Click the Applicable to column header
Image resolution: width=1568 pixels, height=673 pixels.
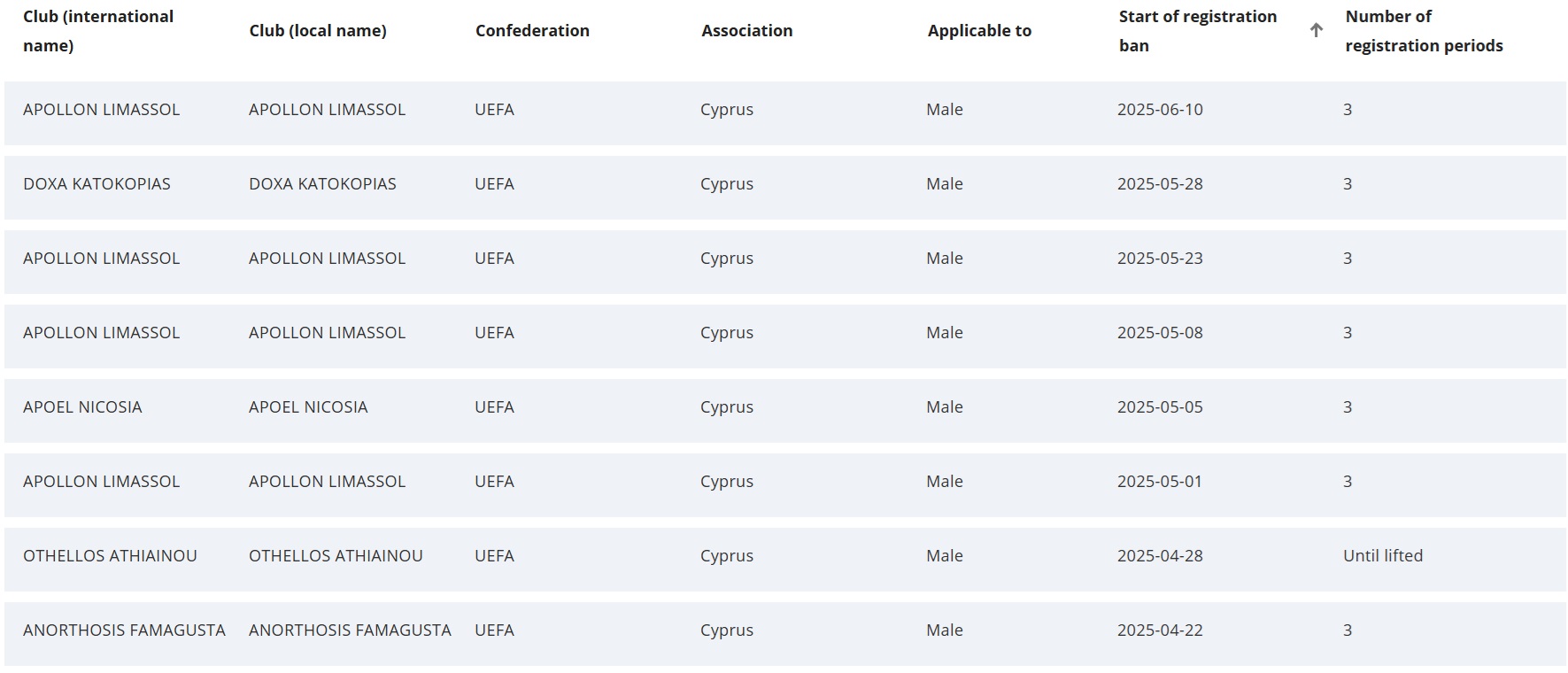tap(979, 31)
